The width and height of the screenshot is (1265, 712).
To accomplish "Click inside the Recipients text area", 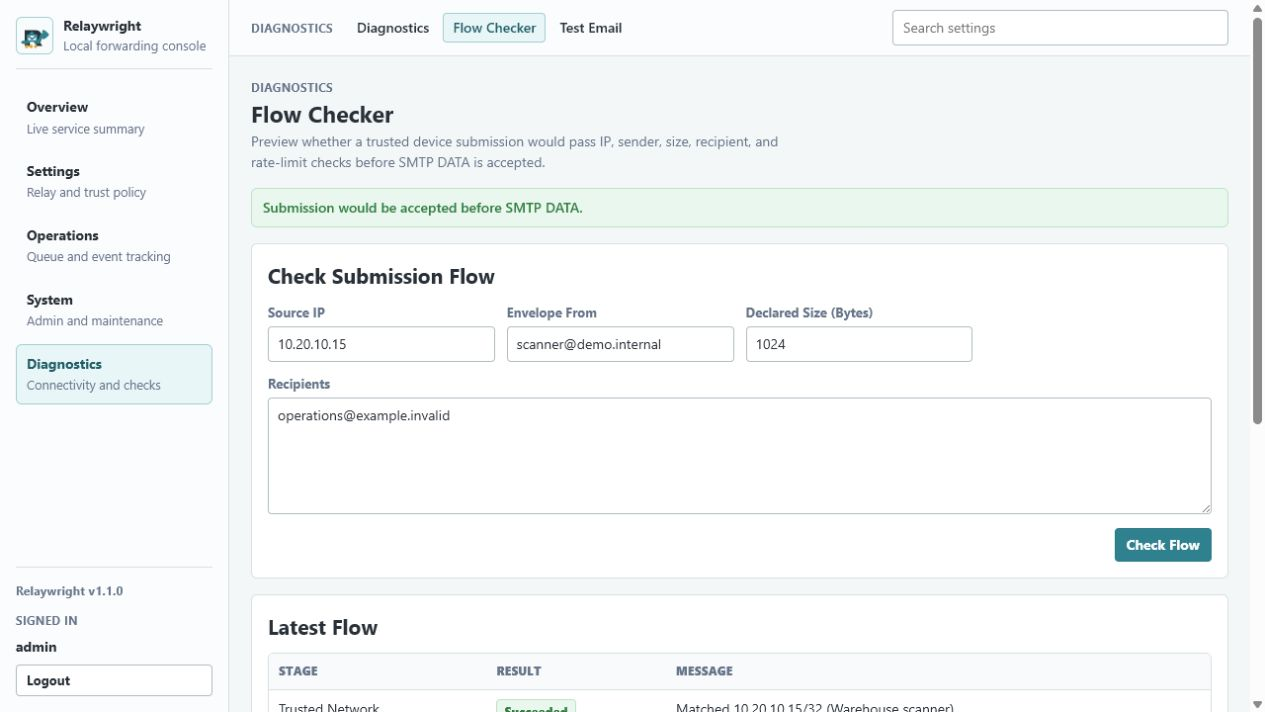I will click(739, 456).
